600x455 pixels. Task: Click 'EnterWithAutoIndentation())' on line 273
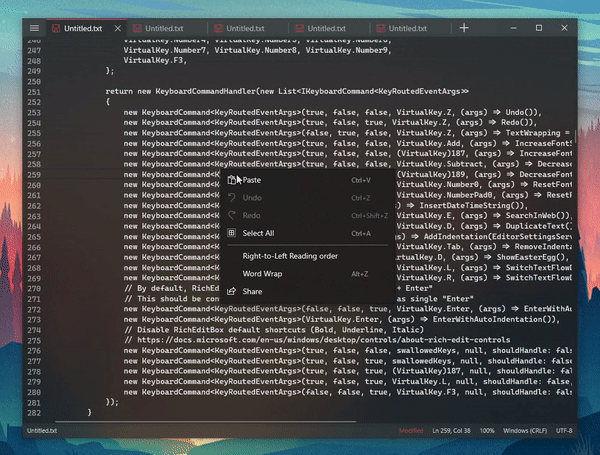[x=496, y=319]
